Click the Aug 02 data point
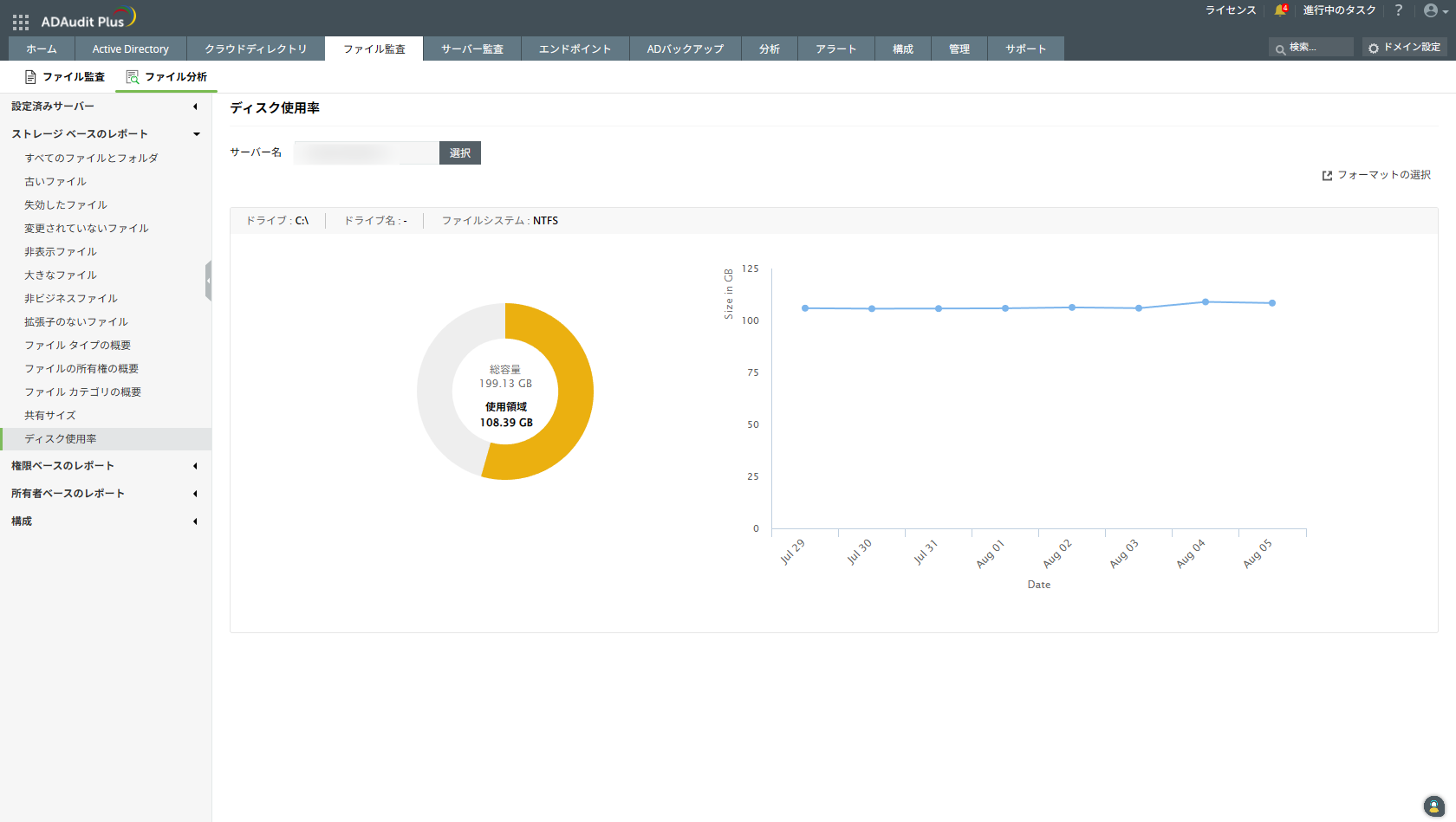This screenshot has height=822, width=1456. coord(1072,307)
